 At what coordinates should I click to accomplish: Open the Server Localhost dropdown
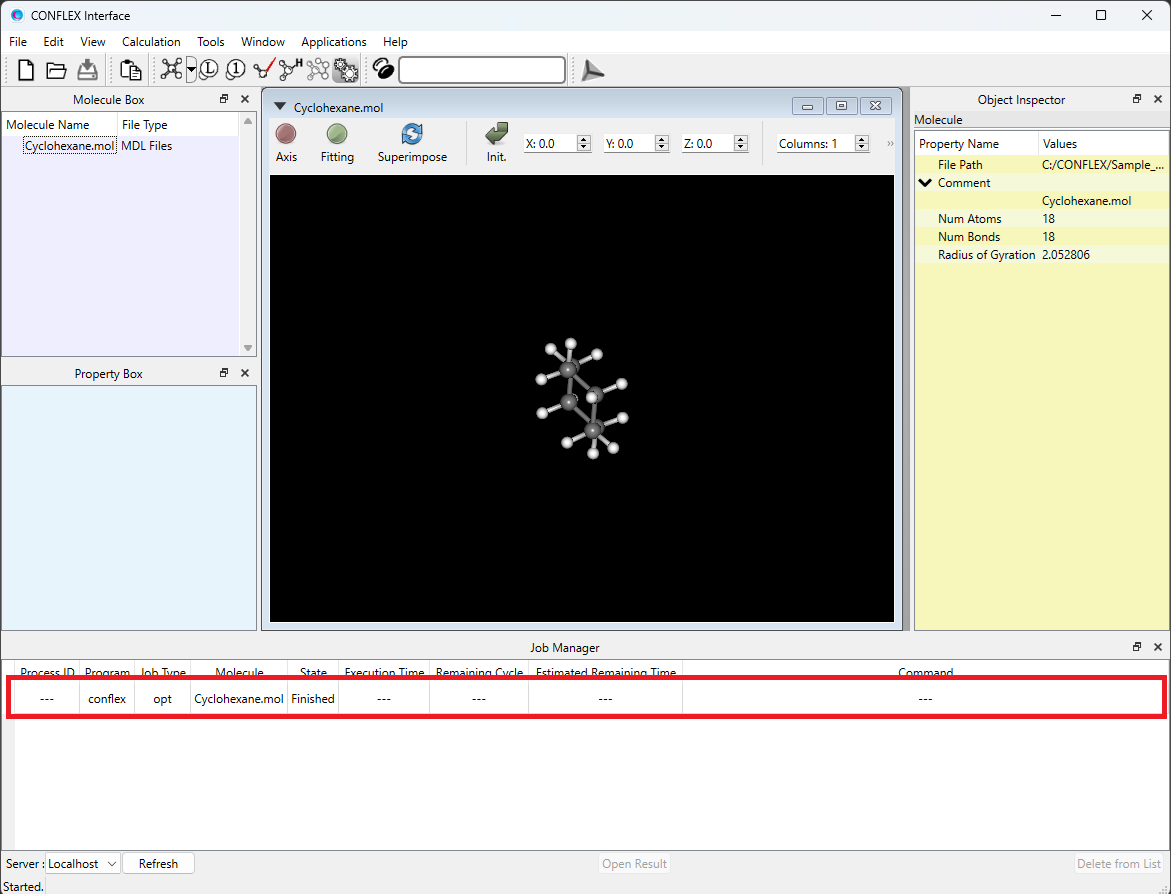(82, 864)
